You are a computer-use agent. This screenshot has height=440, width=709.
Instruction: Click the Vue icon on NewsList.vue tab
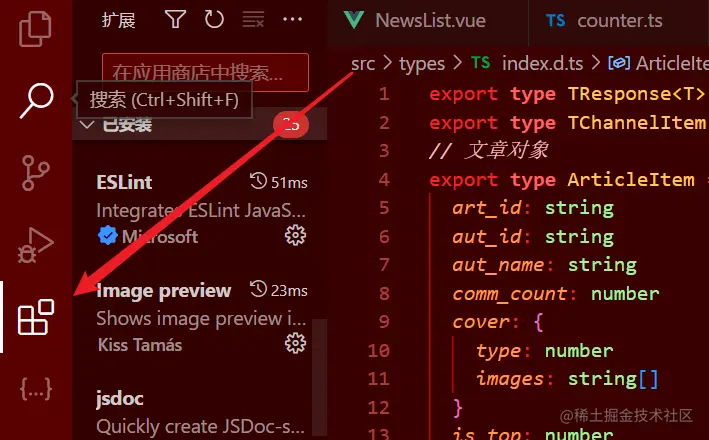(x=354, y=20)
